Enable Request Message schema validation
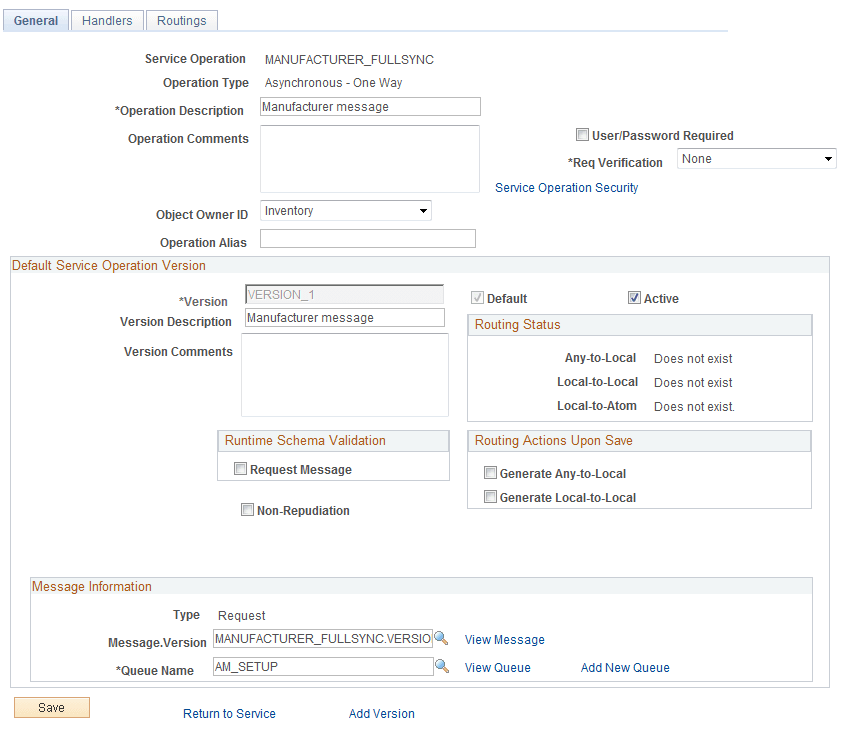The height and width of the screenshot is (736, 850). pyautogui.click(x=240, y=468)
